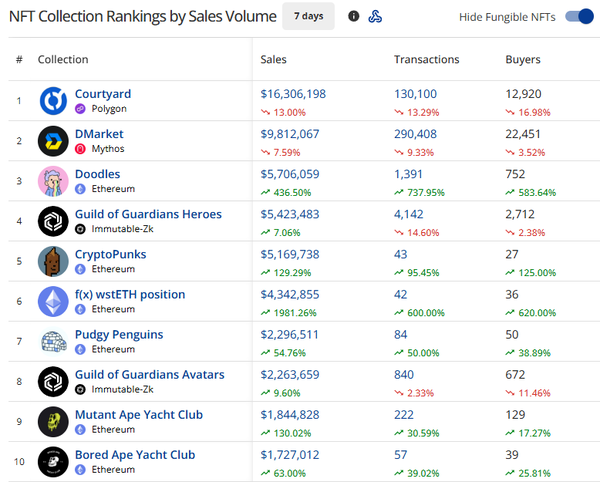Click the info icon next to 7 days

(x=354, y=16)
